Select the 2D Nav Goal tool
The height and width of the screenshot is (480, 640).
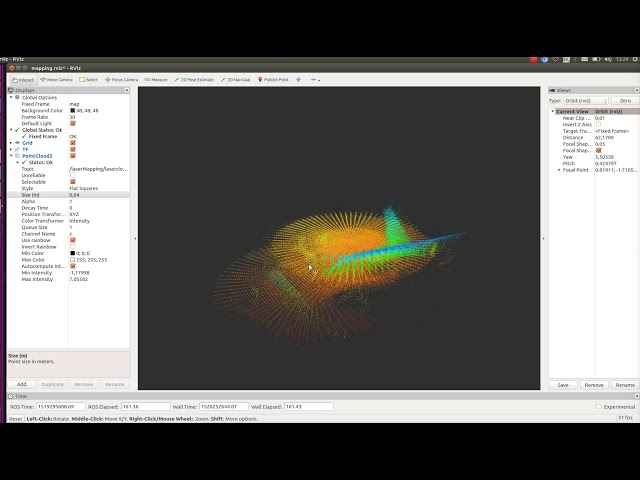coord(236,80)
